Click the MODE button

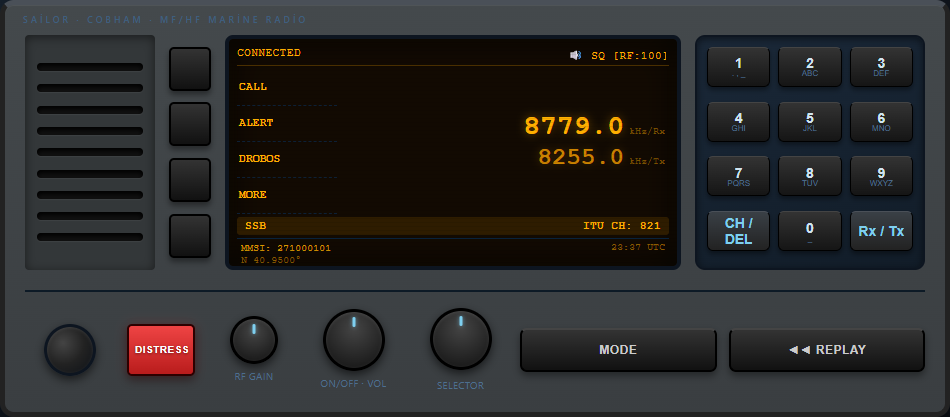(x=618, y=350)
